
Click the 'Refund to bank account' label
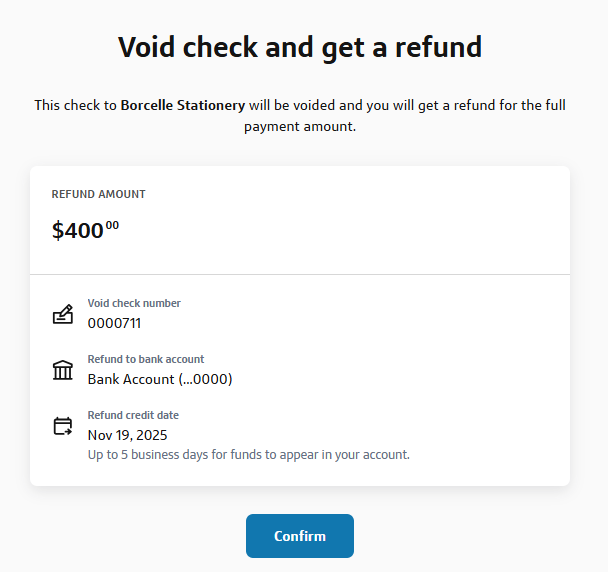click(146, 359)
